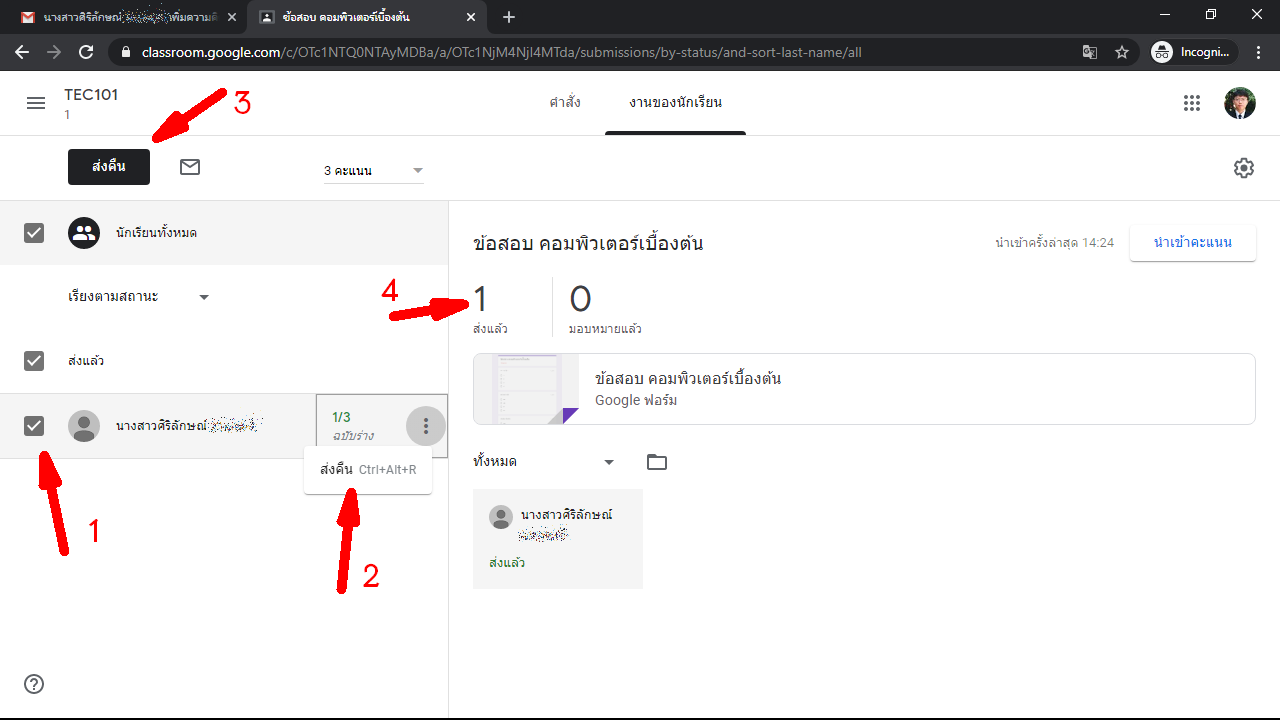The image size is (1280, 720).
Task: Open the main hamburger menu
Action: [36, 103]
